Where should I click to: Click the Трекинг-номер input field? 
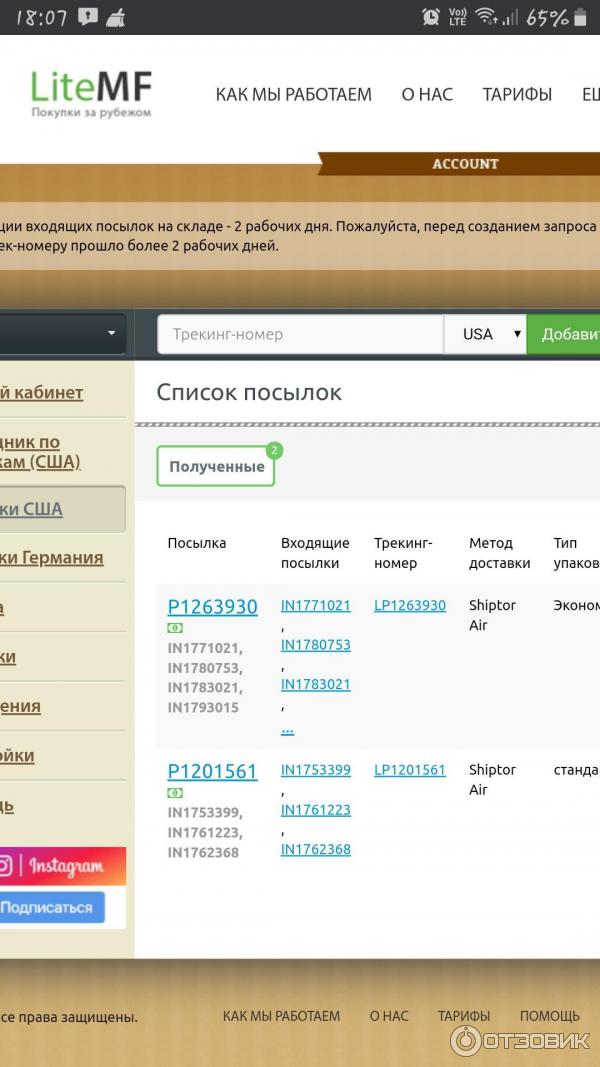pyautogui.click(x=300, y=334)
